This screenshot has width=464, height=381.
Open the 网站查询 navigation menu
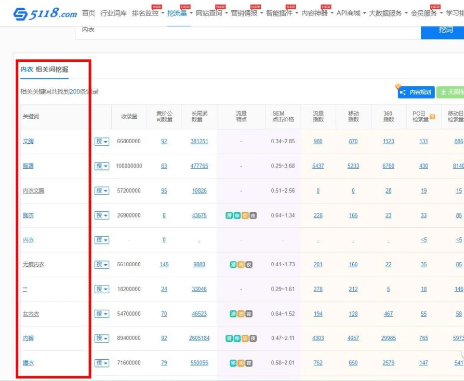click(211, 13)
